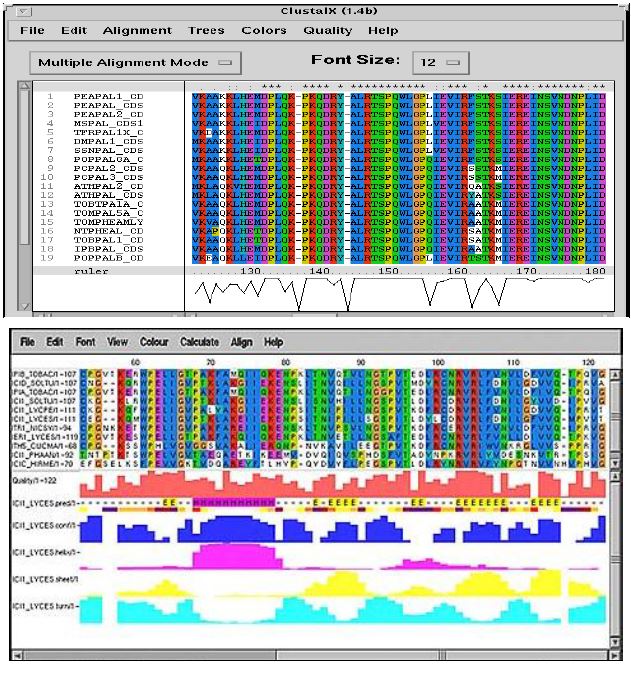Open the File menu in ClustalX

click(x=32, y=31)
